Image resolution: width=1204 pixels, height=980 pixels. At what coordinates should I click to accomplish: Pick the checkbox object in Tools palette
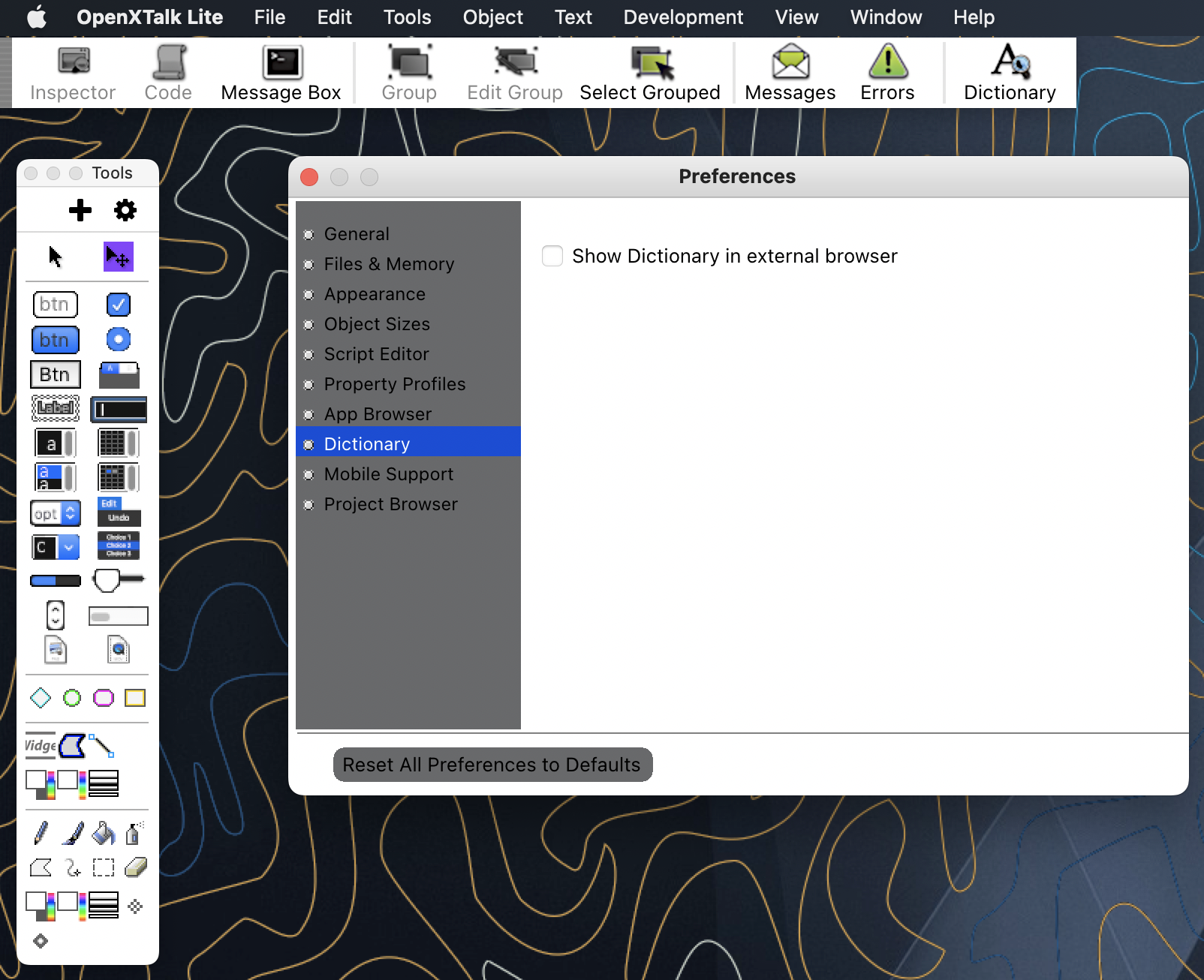pos(119,305)
